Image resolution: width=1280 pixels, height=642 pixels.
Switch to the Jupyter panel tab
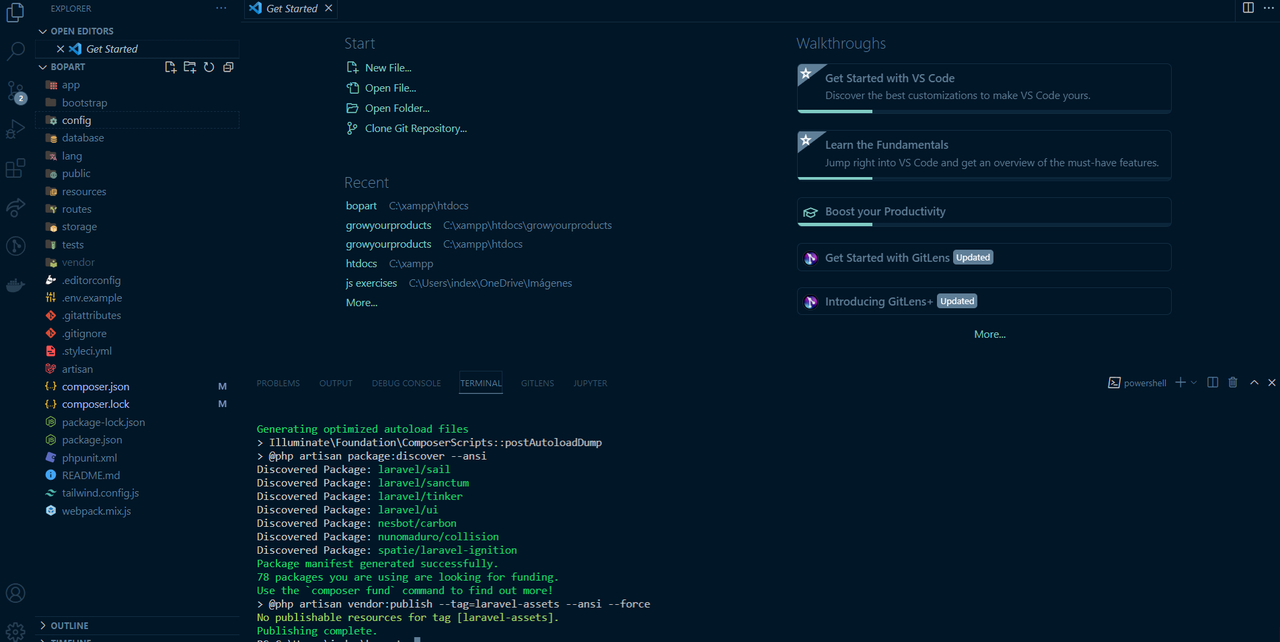[x=590, y=383]
